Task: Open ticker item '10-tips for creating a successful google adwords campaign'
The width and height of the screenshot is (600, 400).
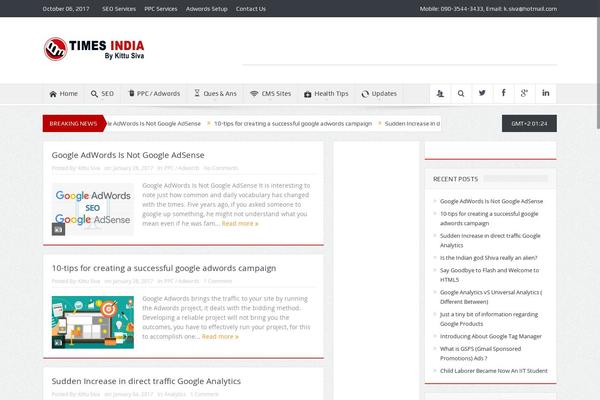Action: (x=293, y=124)
